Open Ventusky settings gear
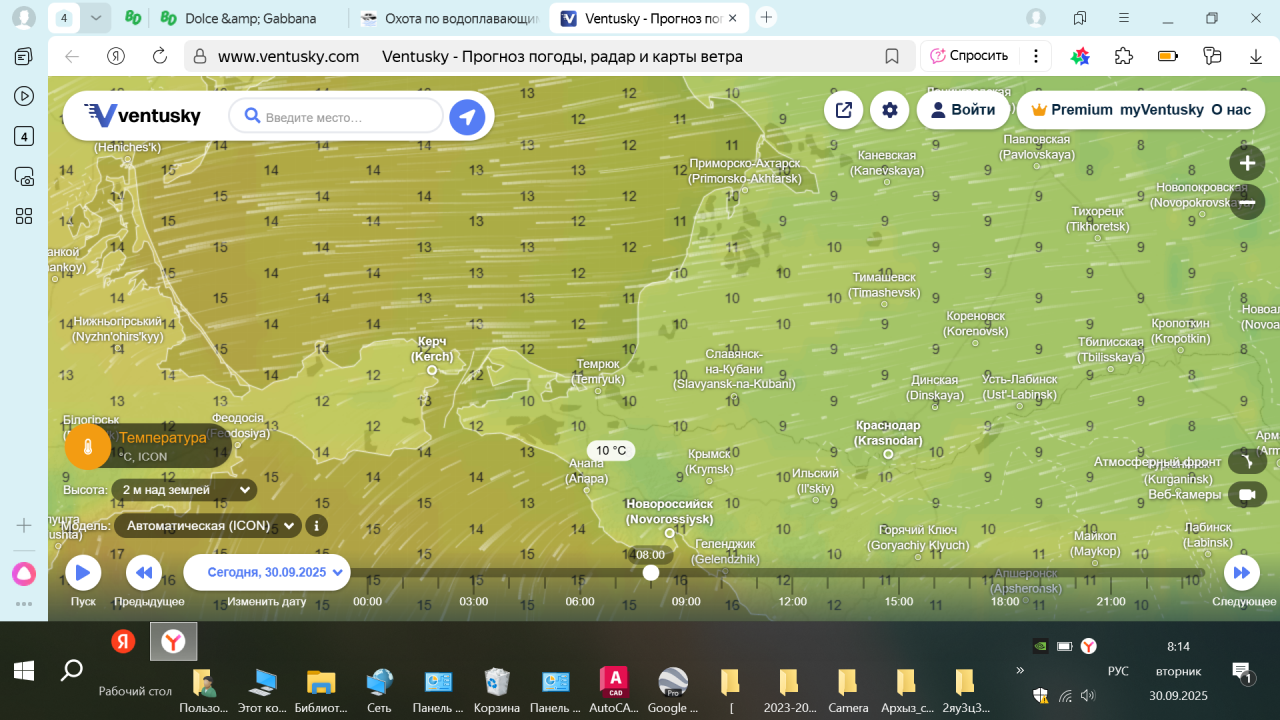The height and width of the screenshot is (720, 1280). [x=889, y=110]
